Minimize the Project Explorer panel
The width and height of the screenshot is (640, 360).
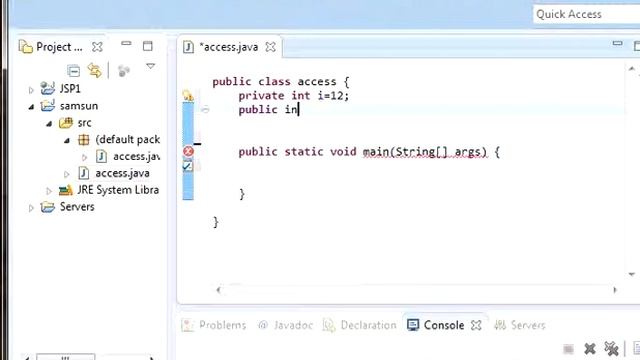pyautogui.click(x=126, y=43)
